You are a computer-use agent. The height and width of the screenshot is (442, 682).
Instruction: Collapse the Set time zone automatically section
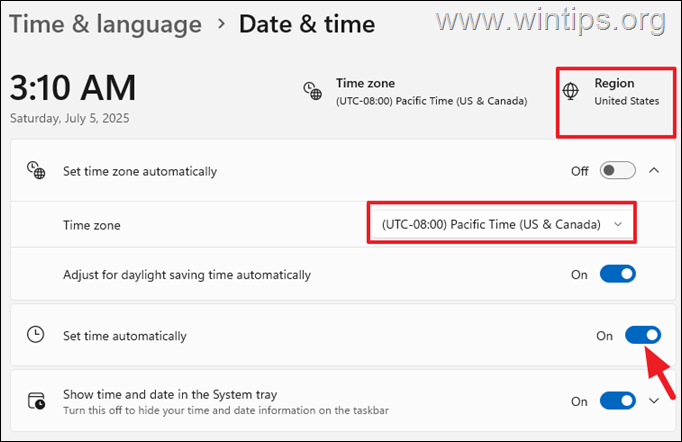click(x=654, y=171)
